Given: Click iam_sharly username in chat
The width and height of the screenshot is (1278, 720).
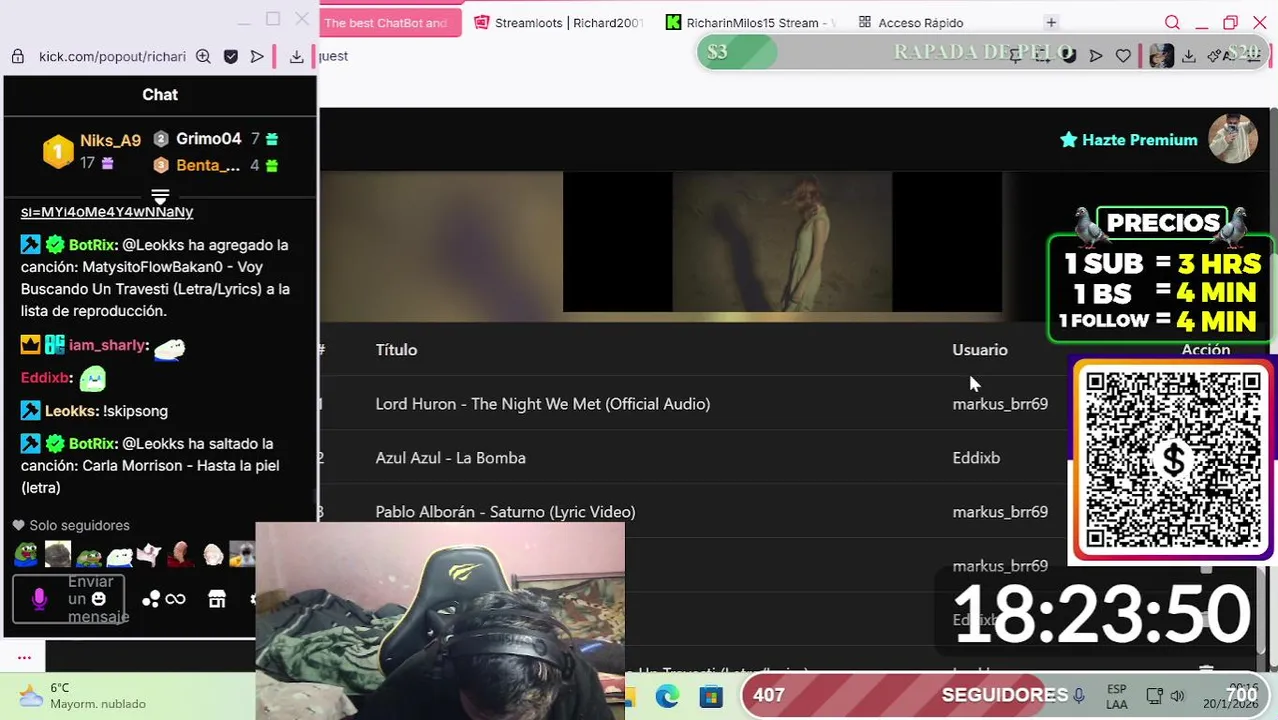Looking at the screenshot, I should tap(108, 345).
